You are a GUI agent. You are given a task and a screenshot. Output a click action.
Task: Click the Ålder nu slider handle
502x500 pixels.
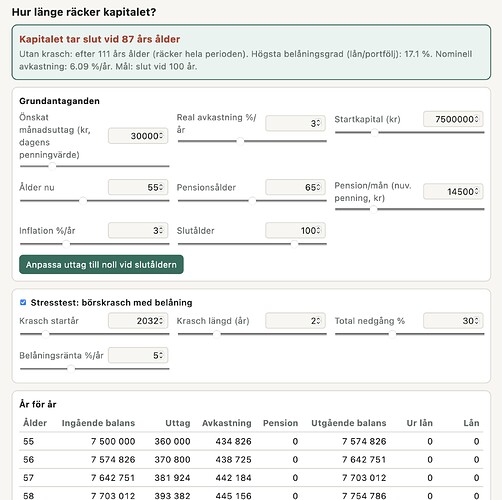point(83,201)
